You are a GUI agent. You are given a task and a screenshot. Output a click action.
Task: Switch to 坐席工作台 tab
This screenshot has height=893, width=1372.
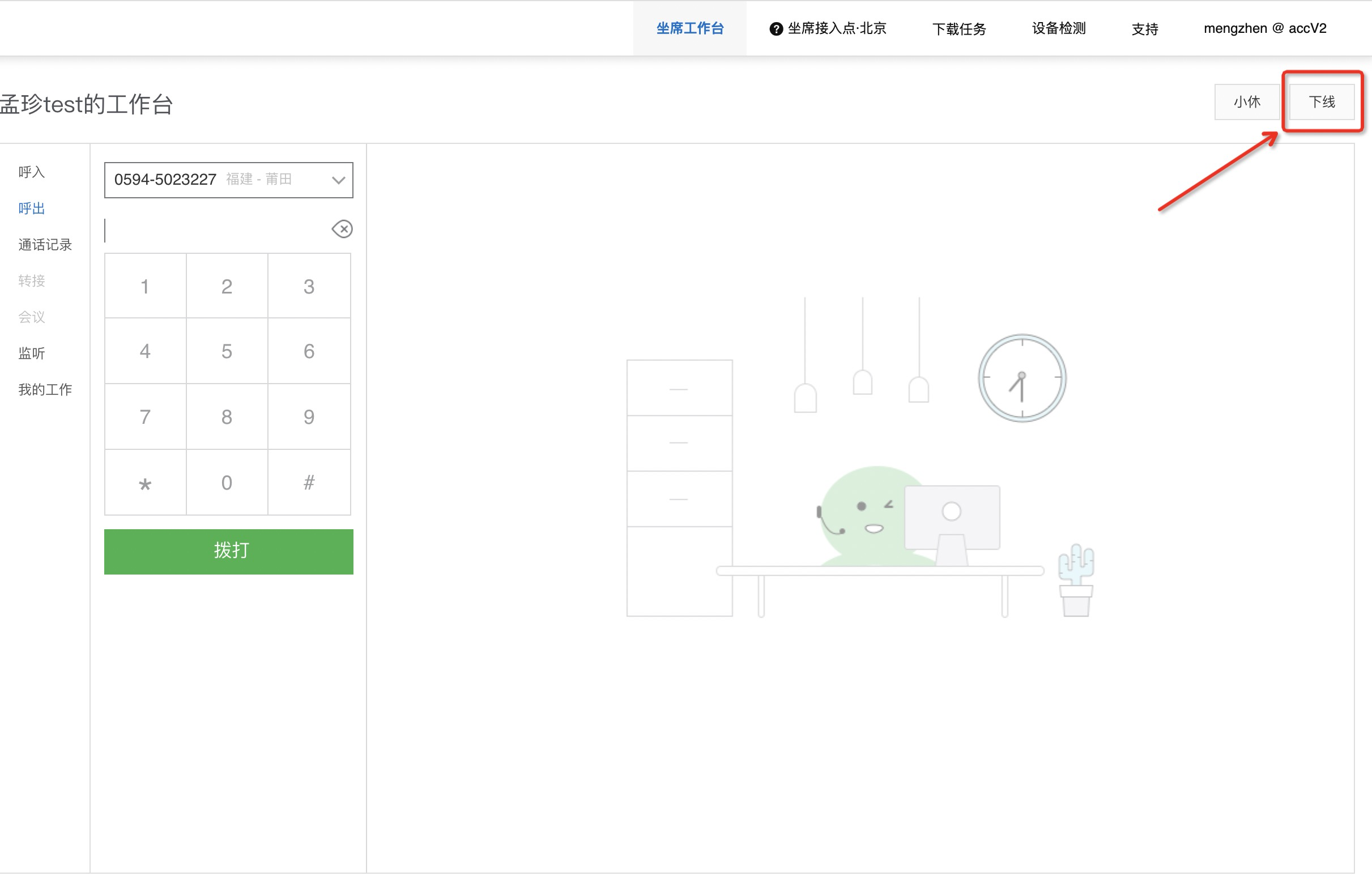(689, 28)
